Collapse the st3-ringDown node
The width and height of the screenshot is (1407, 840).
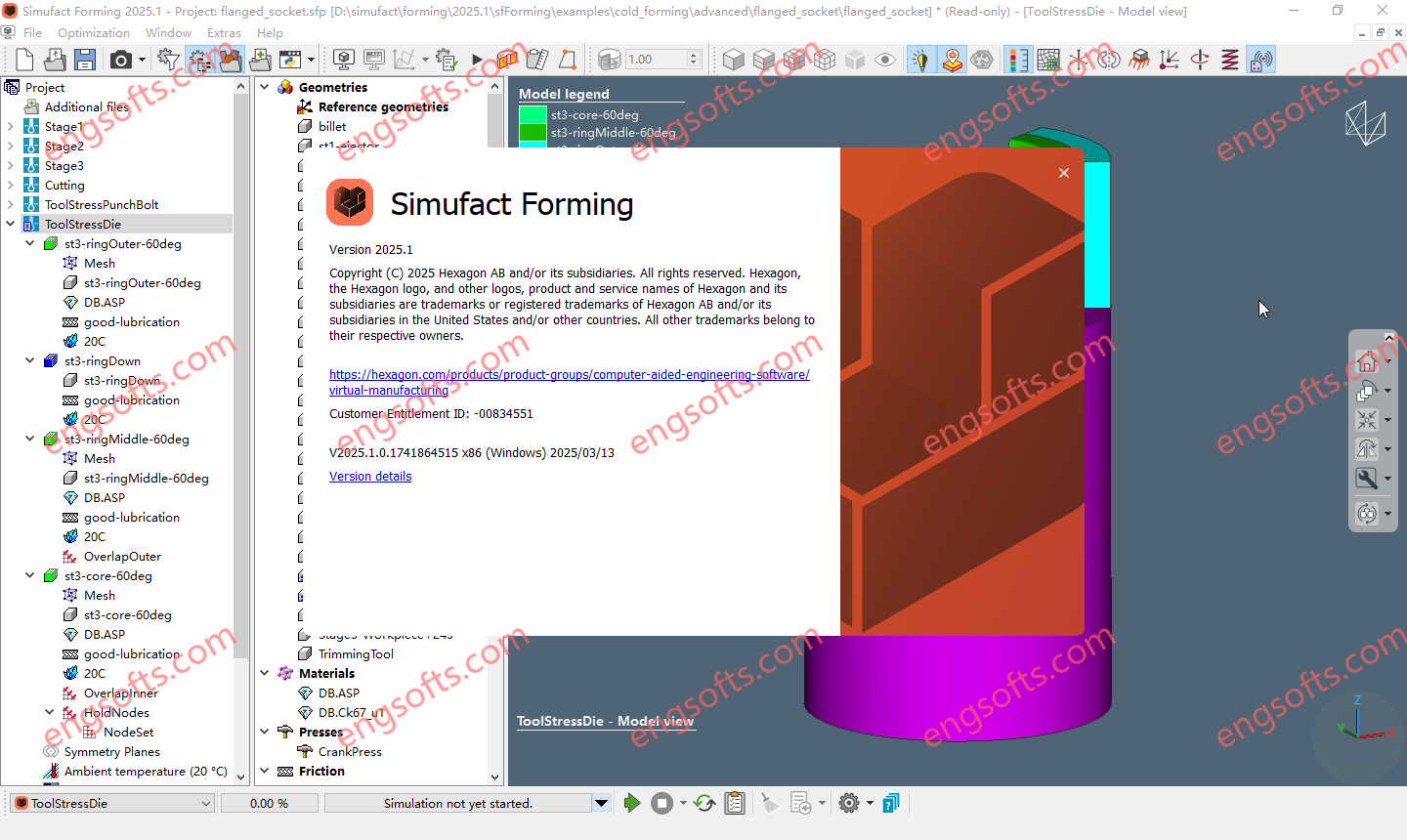pos(30,360)
